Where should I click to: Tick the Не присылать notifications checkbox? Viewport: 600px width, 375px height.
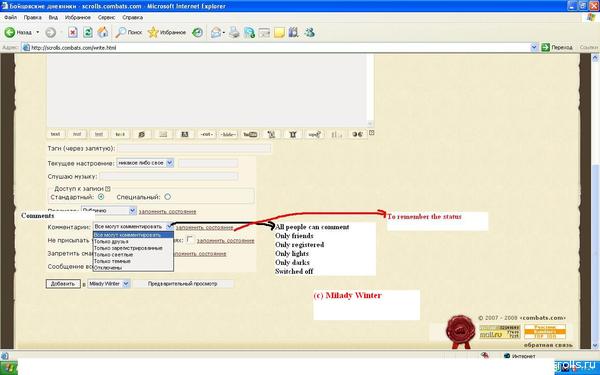[190, 240]
